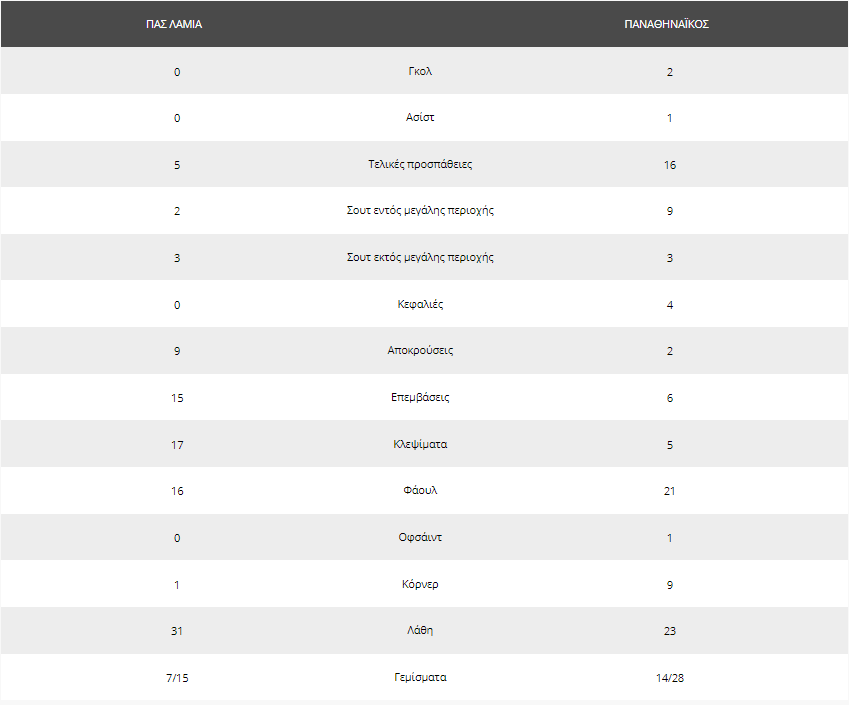The image size is (849, 705).
Task: Click Panathinaikos crosses value 14/28
Action: 670,678
